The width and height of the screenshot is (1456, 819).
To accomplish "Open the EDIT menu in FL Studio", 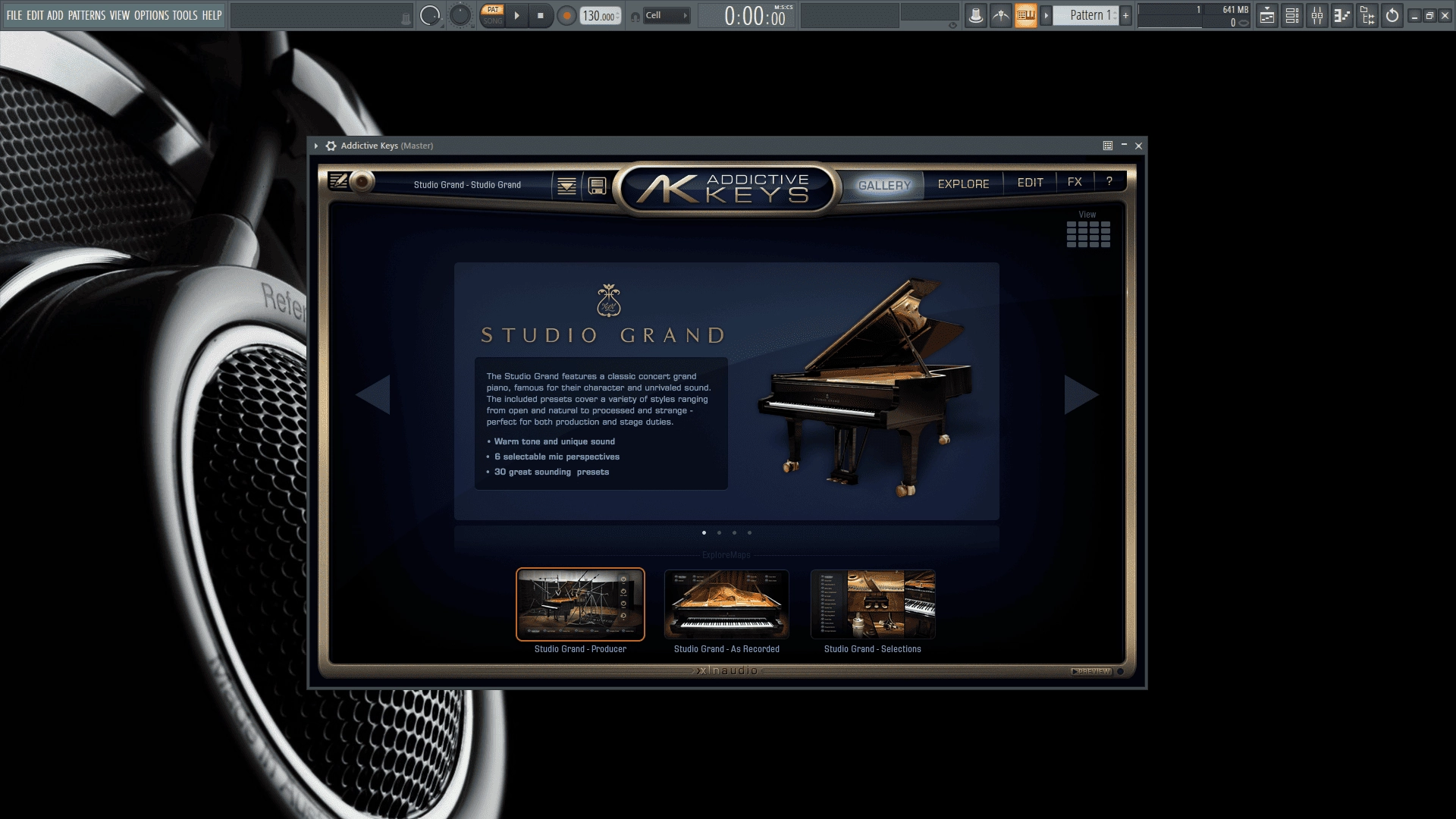I will [35, 15].
